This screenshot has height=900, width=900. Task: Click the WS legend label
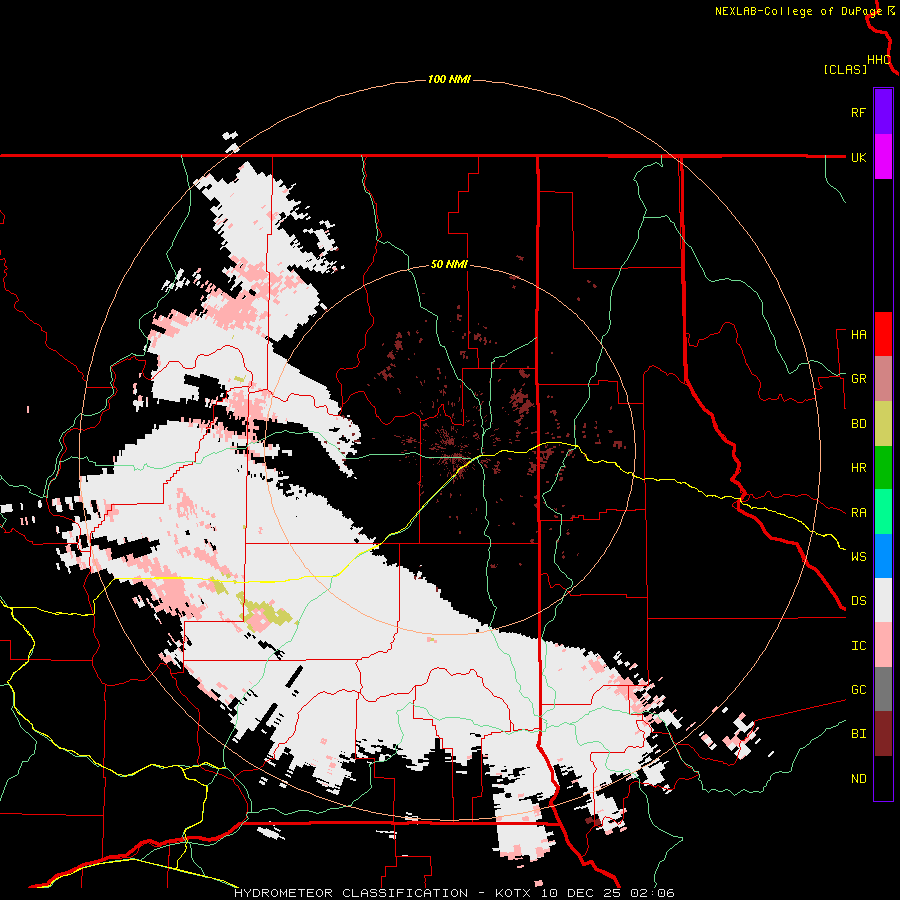[x=858, y=557]
